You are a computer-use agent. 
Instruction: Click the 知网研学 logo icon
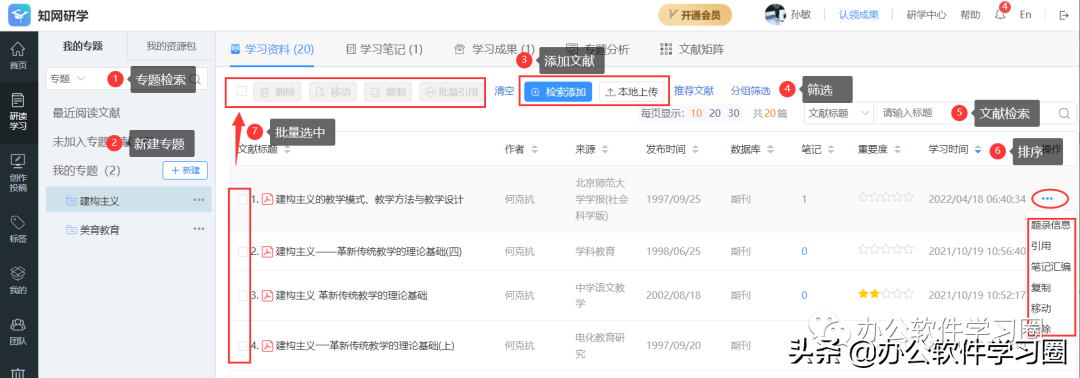(x=19, y=14)
